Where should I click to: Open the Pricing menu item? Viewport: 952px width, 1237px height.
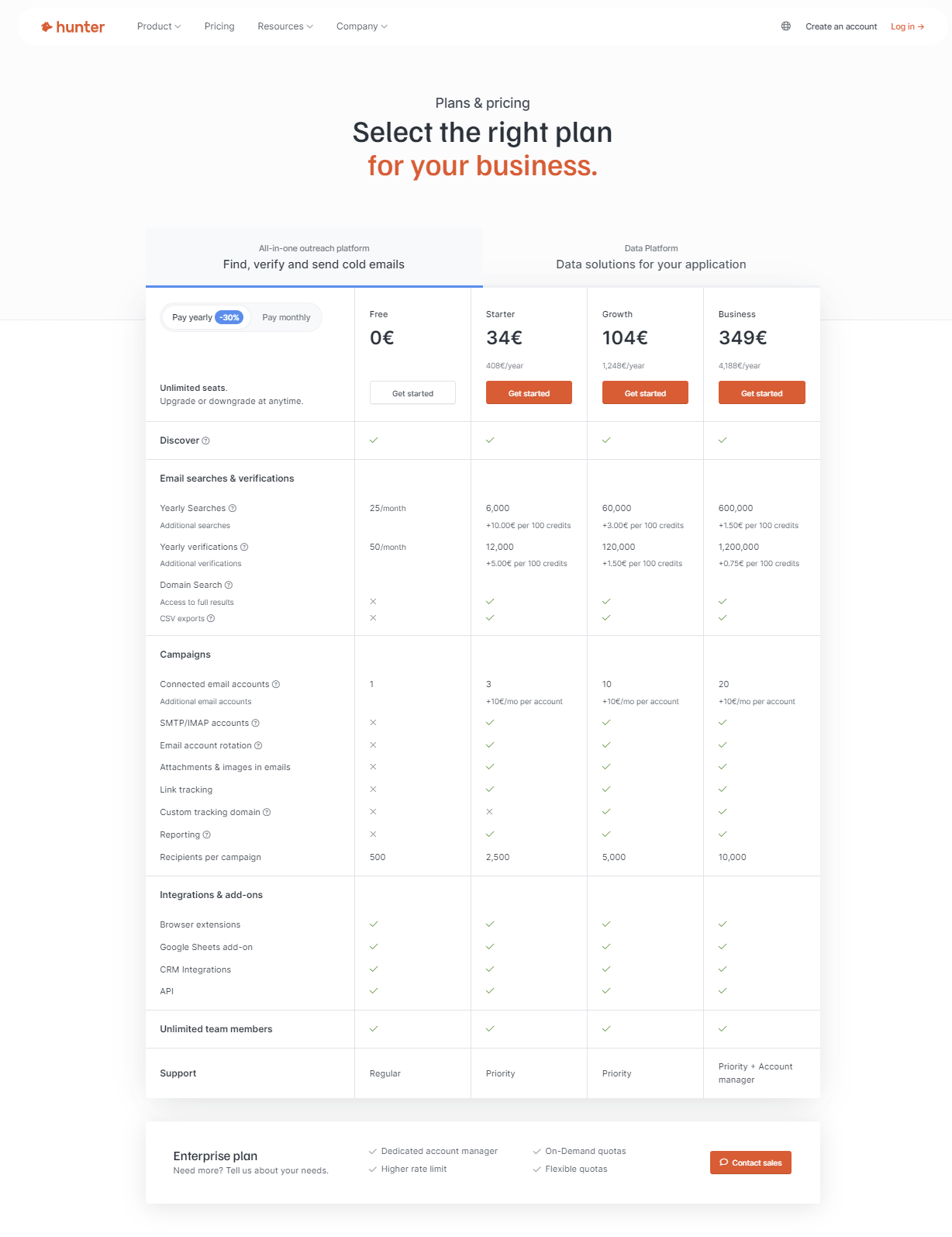219,26
